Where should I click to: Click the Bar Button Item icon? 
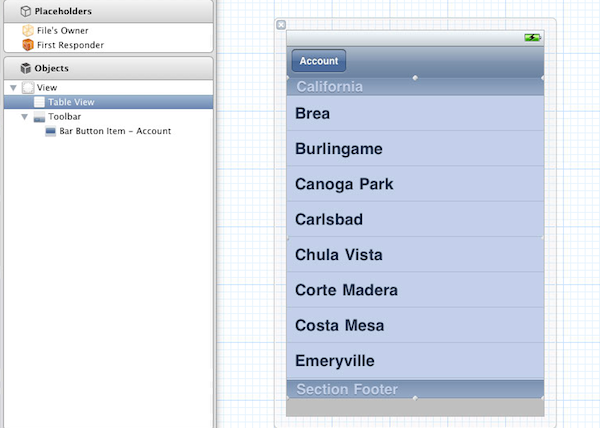pyautogui.click(x=50, y=131)
